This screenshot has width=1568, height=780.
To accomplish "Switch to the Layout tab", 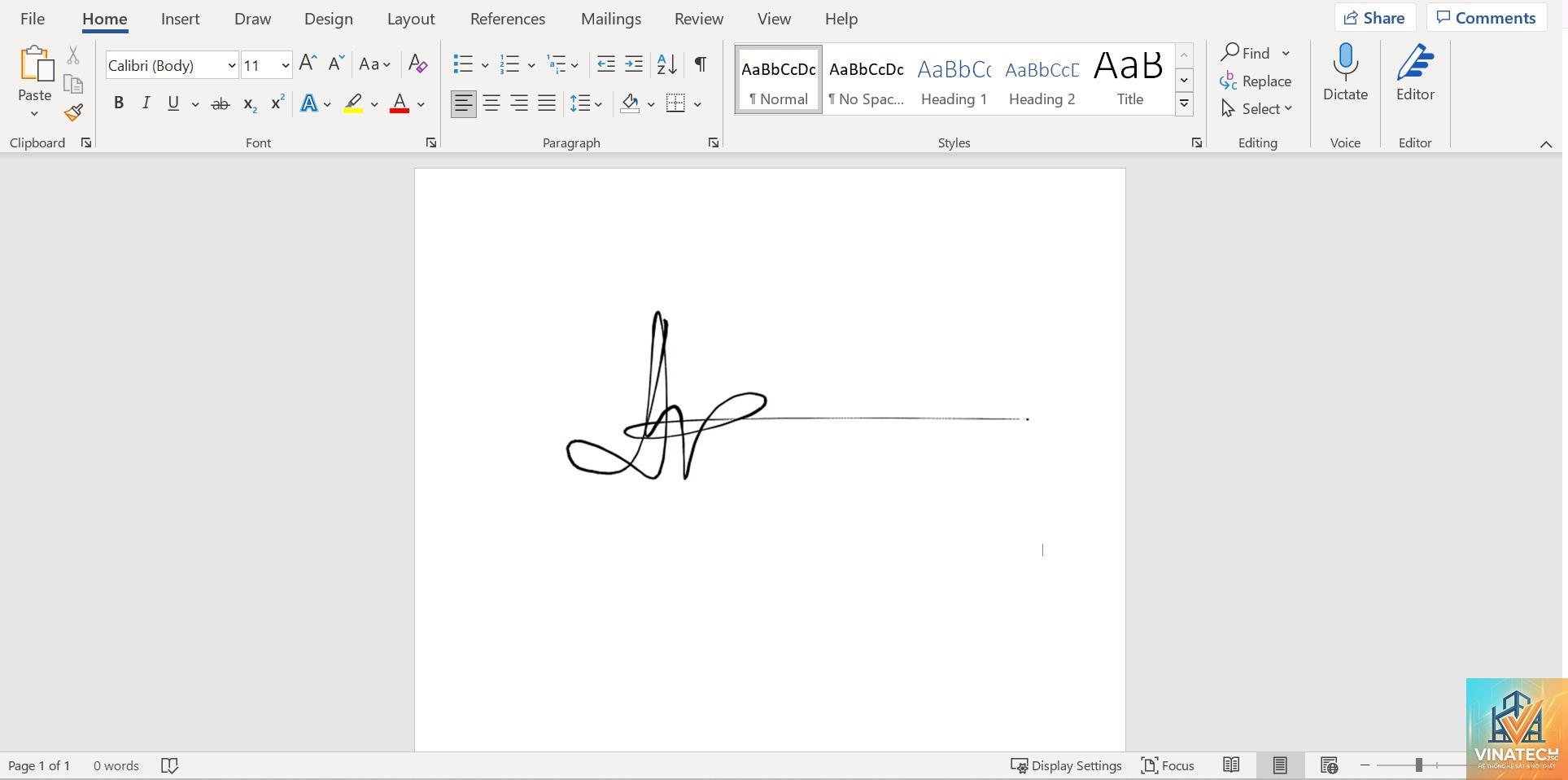I will coord(411,18).
